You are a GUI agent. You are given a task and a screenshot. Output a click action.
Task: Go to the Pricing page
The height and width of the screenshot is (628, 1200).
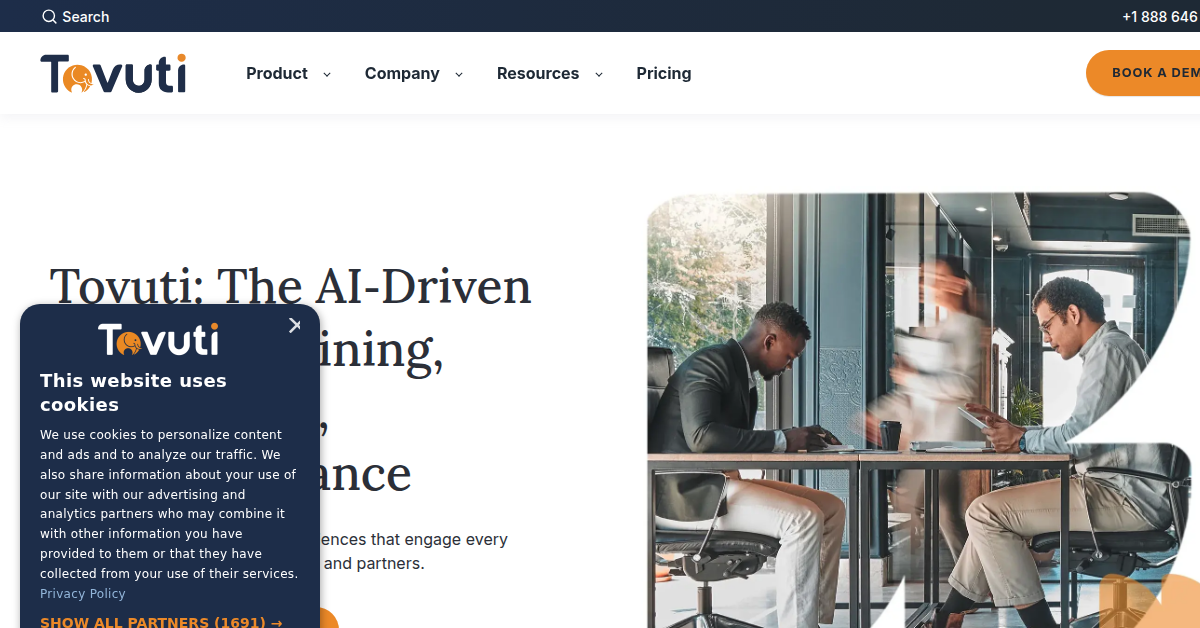click(x=664, y=73)
